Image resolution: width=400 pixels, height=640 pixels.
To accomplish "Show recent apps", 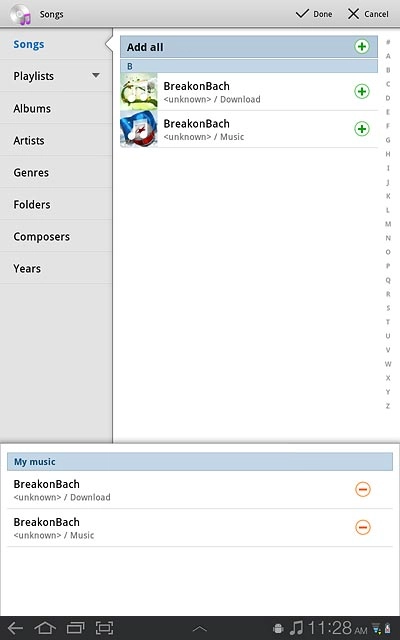I will point(76,628).
